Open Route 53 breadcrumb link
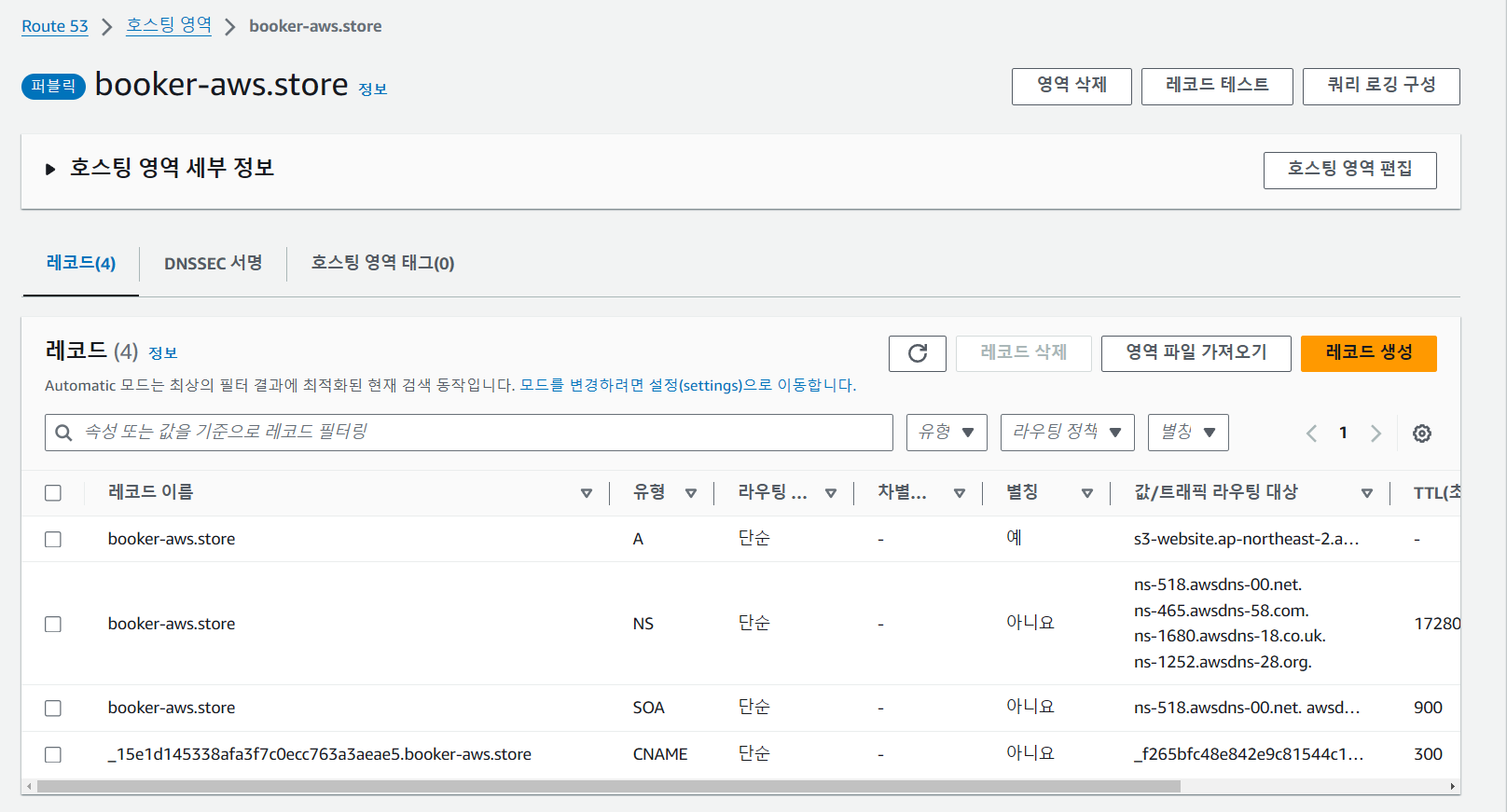Screen dimensions: 1507x812 click(55, 26)
